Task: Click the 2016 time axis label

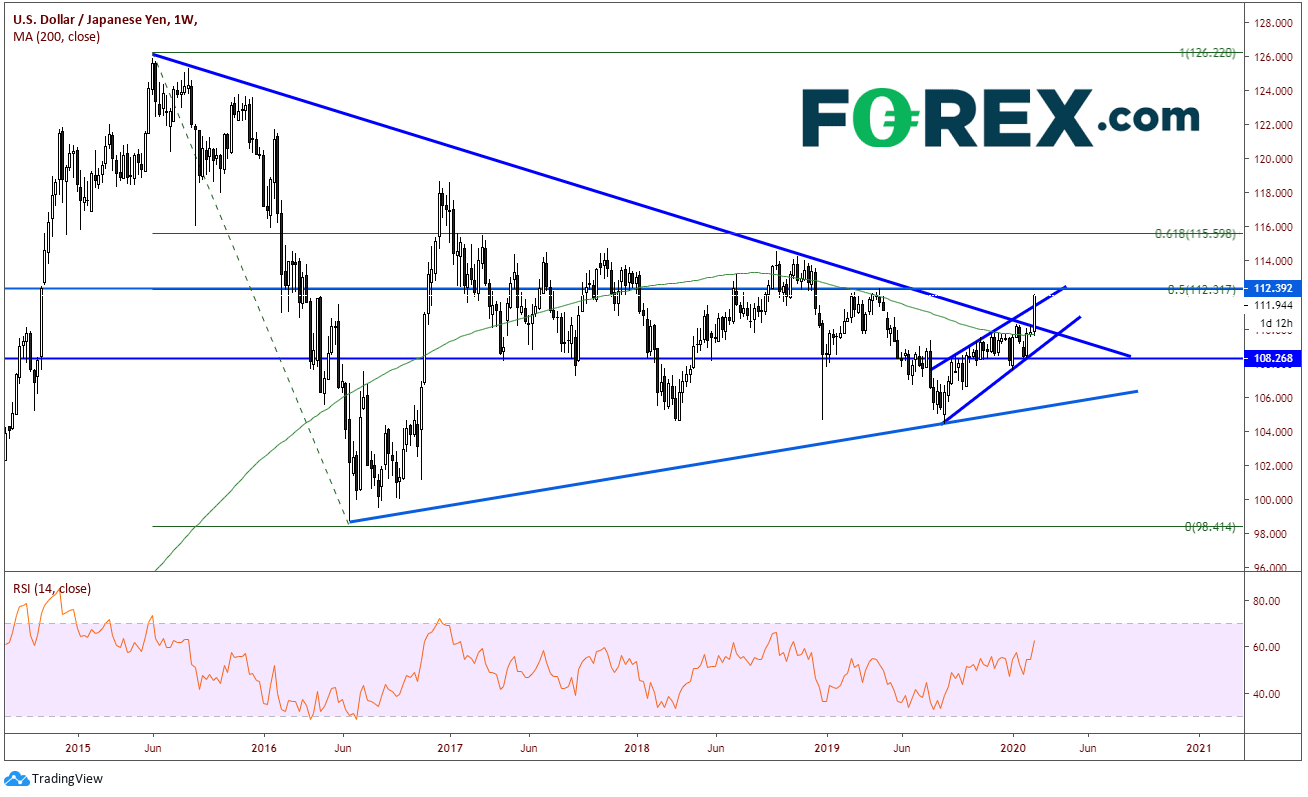Action: coord(264,747)
